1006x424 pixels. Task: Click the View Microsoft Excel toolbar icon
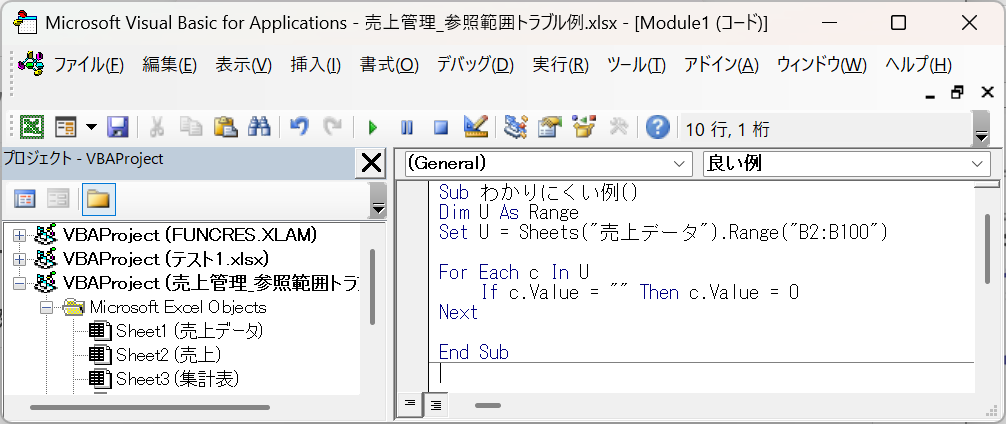point(31,127)
